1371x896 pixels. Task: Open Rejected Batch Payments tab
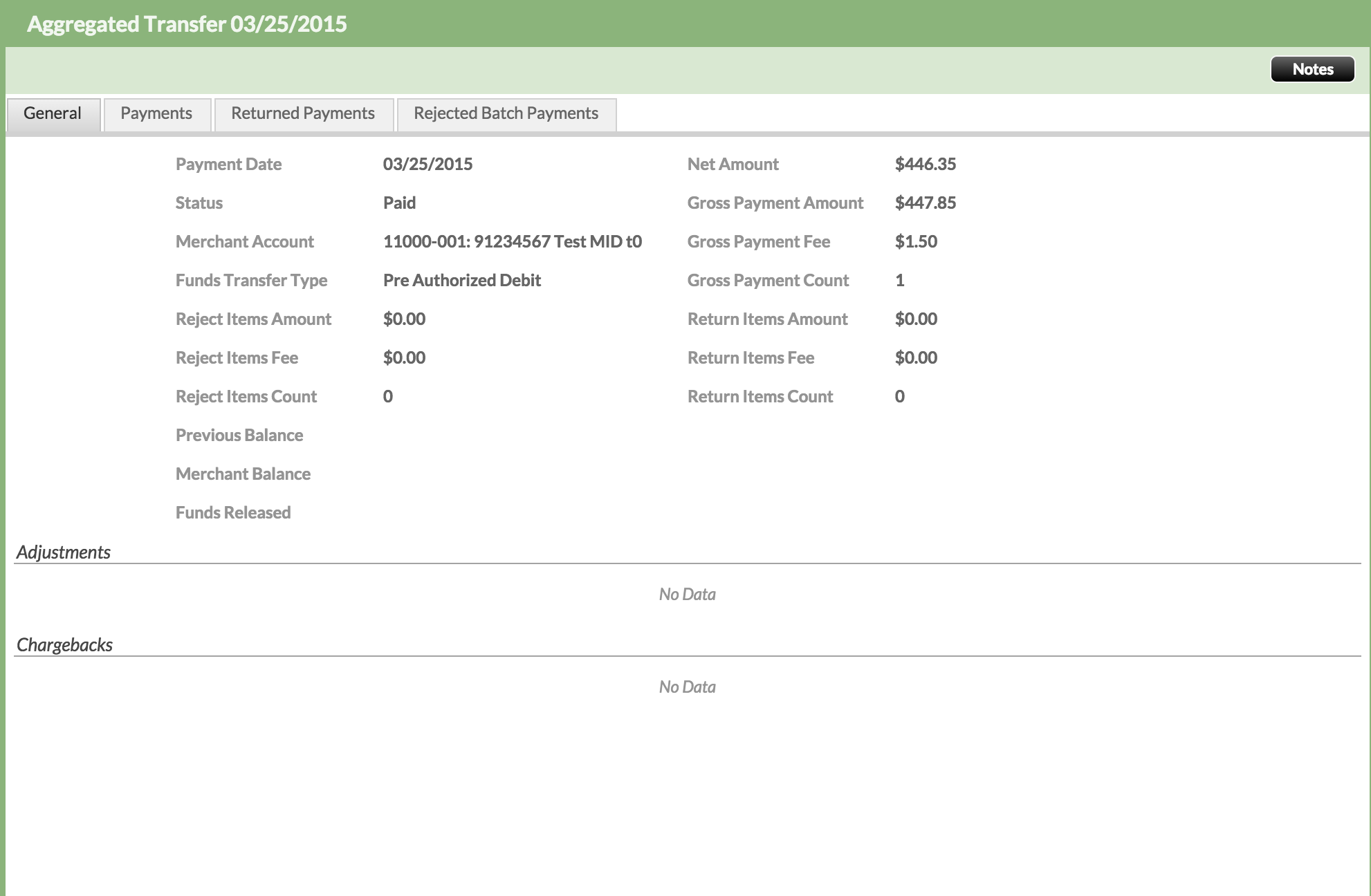coord(506,113)
